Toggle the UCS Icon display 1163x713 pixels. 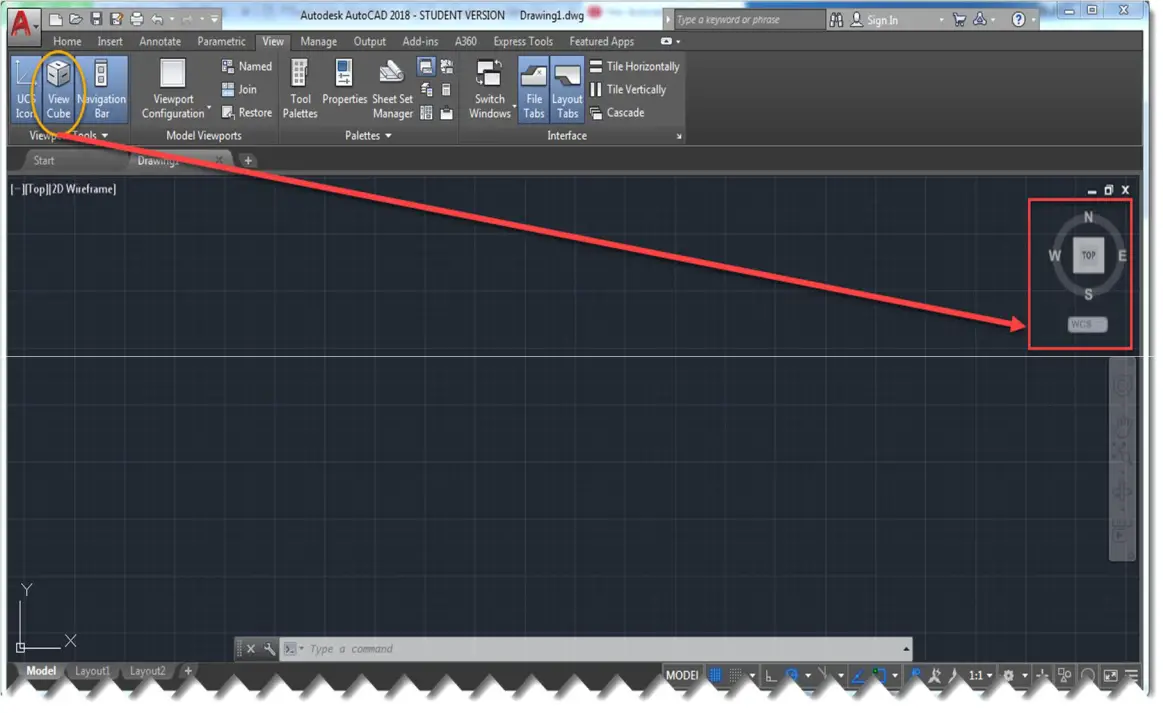point(24,89)
